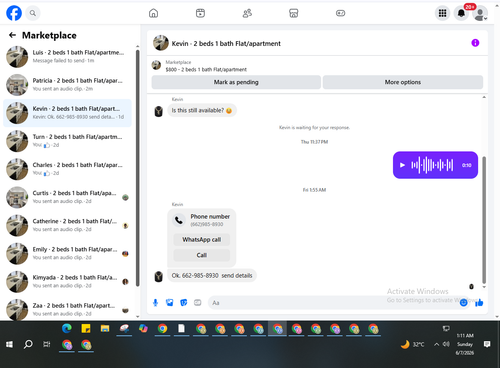Open the Marketplace storefront tab
Image resolution: width=500 pixels, height=368 pixels.
point(294,13)
